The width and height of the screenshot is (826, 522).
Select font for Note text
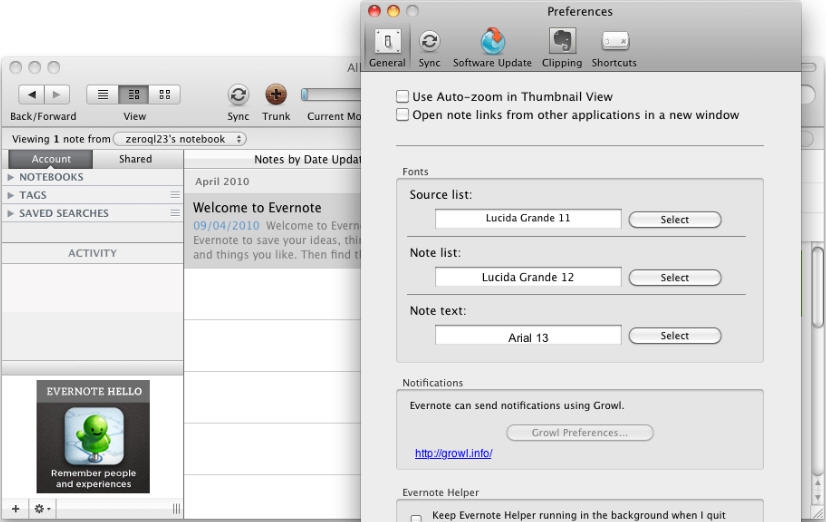click(675, 336)
